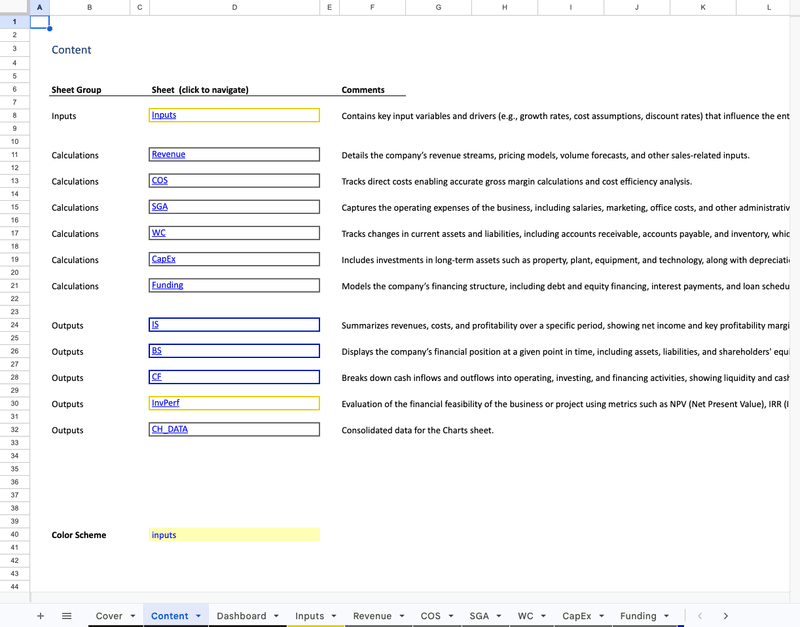Switch to the Dashboard sheet tab
Screen dimensions: 800x627
coord(241,616)
